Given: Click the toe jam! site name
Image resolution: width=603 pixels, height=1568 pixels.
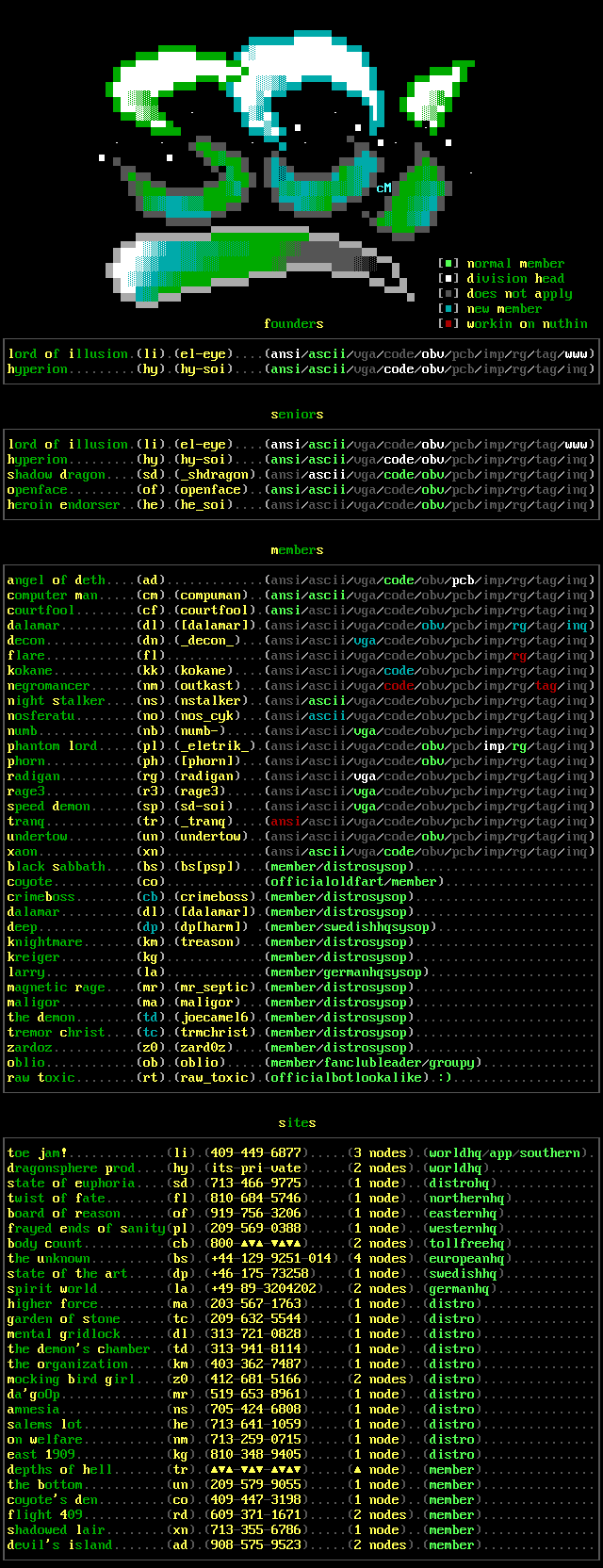Looking at the screenshot, I should coord(38,1153).
